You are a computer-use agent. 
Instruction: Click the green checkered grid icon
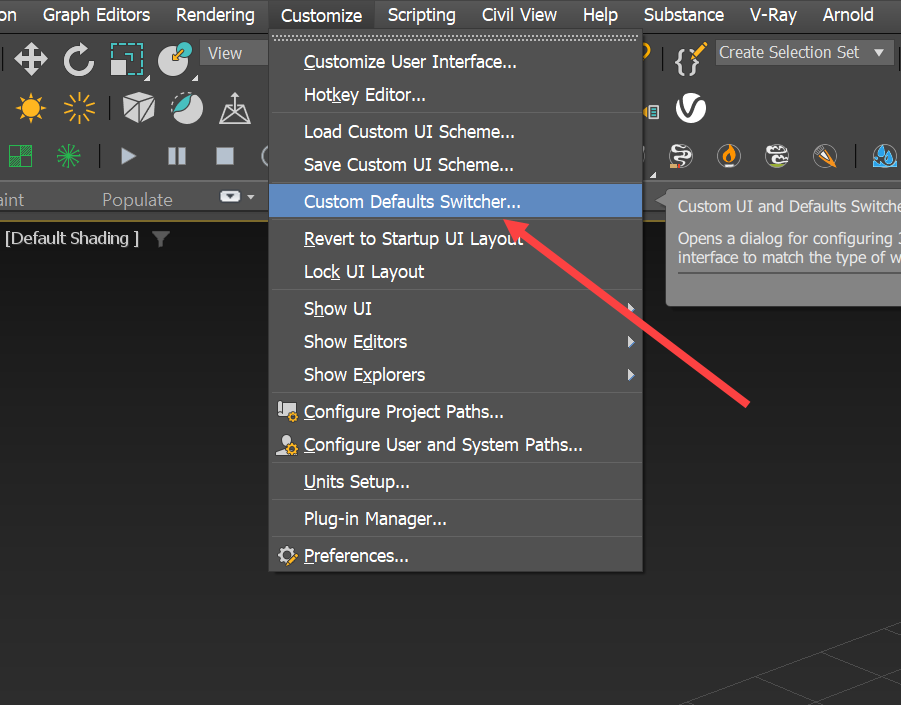click(x=21, y=156)
